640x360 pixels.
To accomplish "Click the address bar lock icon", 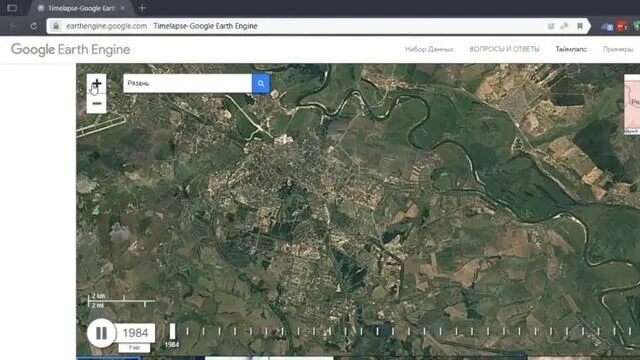I will point(56,26).
